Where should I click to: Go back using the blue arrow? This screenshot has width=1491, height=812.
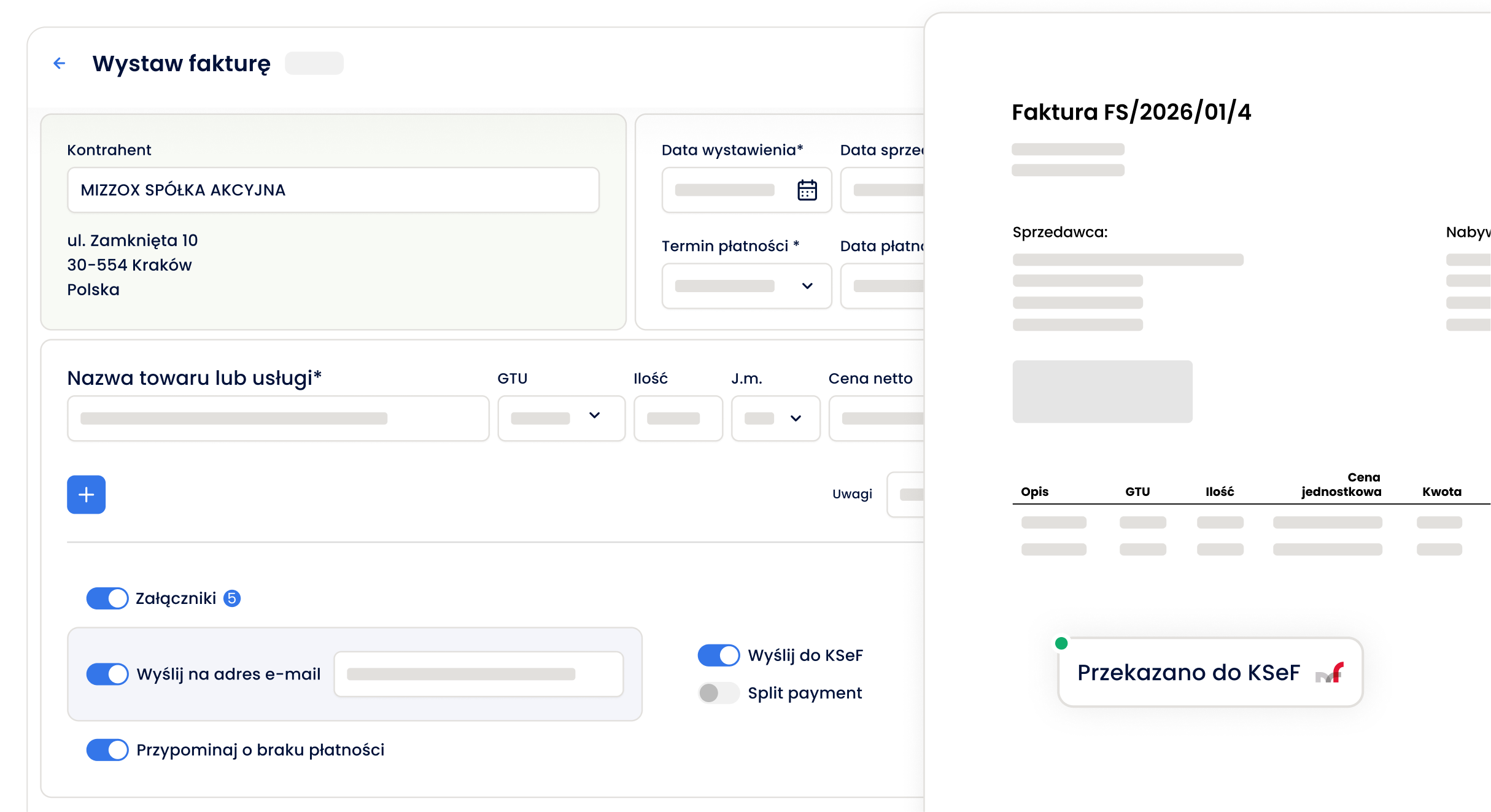(60, 63)
